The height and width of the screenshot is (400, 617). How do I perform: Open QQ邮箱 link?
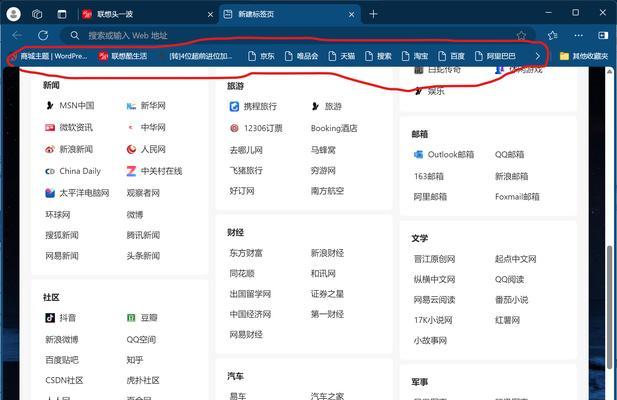pos(510,155)
